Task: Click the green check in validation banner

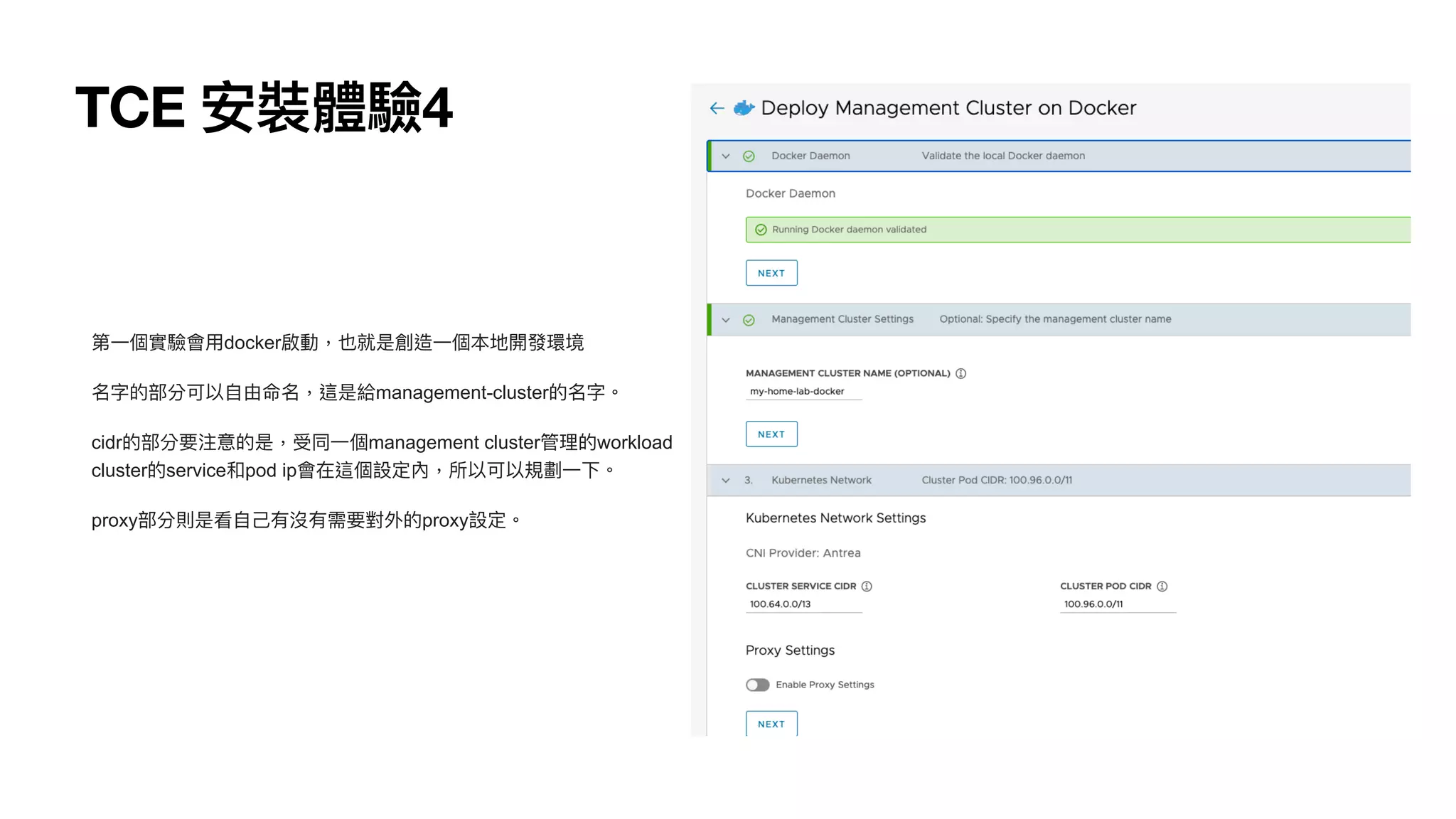Action: click(x=761, y=230)
